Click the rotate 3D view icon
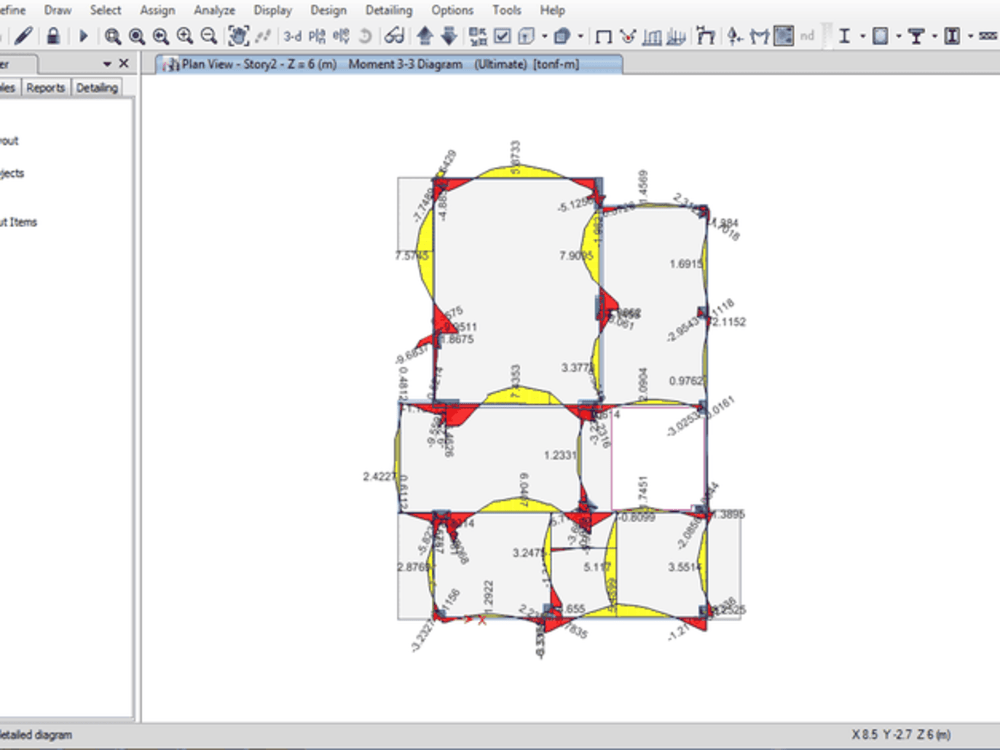Screen dimensions: 1000x750 click(x=365, y=36)
